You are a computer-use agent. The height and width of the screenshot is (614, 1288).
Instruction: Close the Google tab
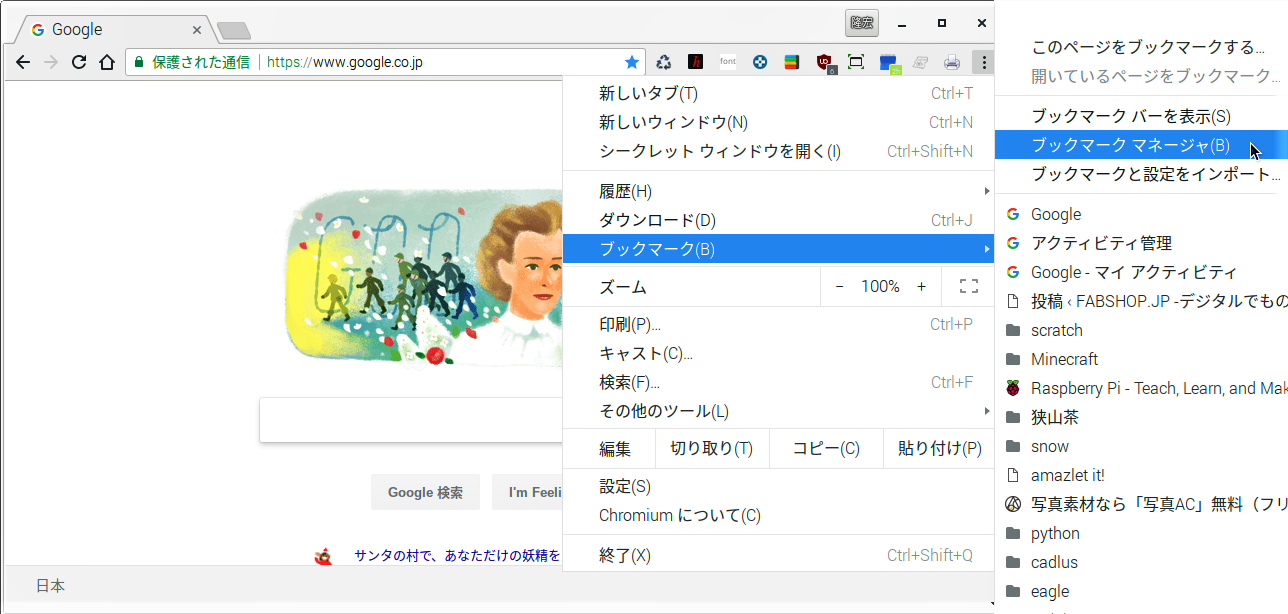(x=197, y=30)
